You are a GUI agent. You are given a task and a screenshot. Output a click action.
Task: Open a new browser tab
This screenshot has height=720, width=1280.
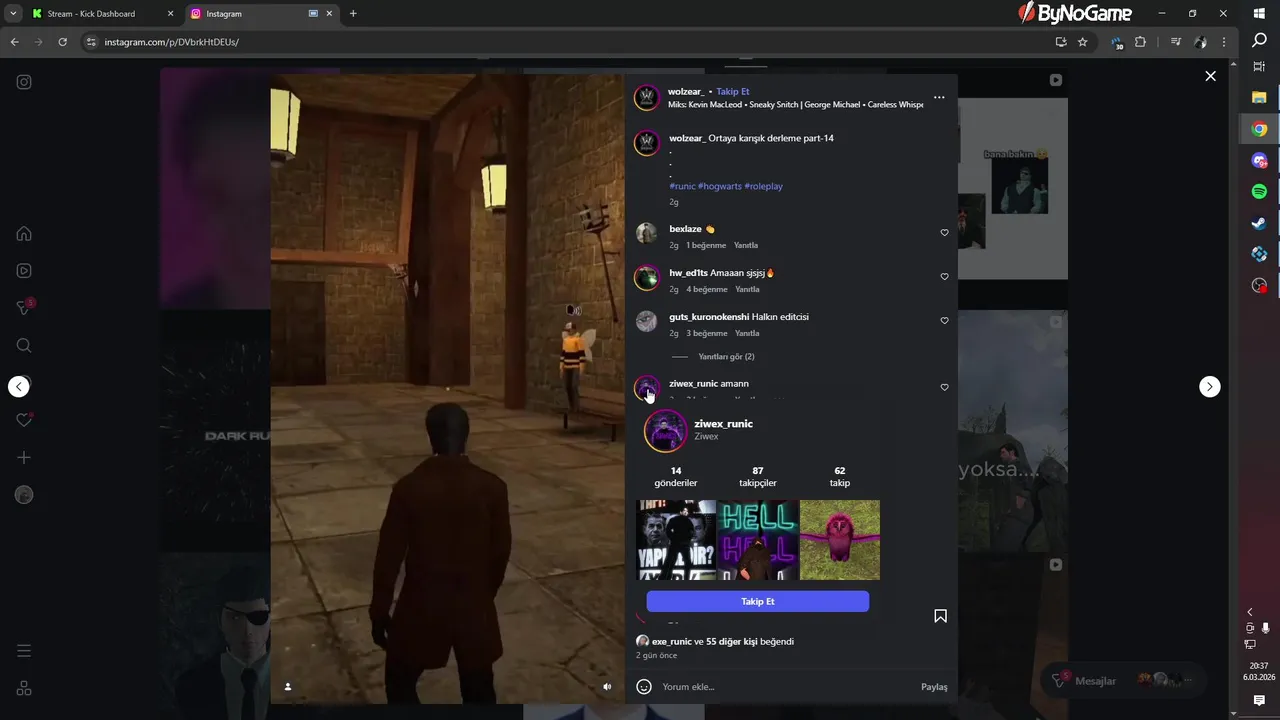click(353, 14)
